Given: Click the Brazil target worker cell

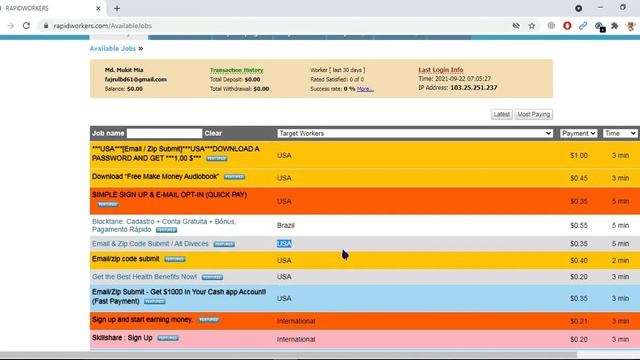Looking at the screenshot, I should click(x=286, y=225).
